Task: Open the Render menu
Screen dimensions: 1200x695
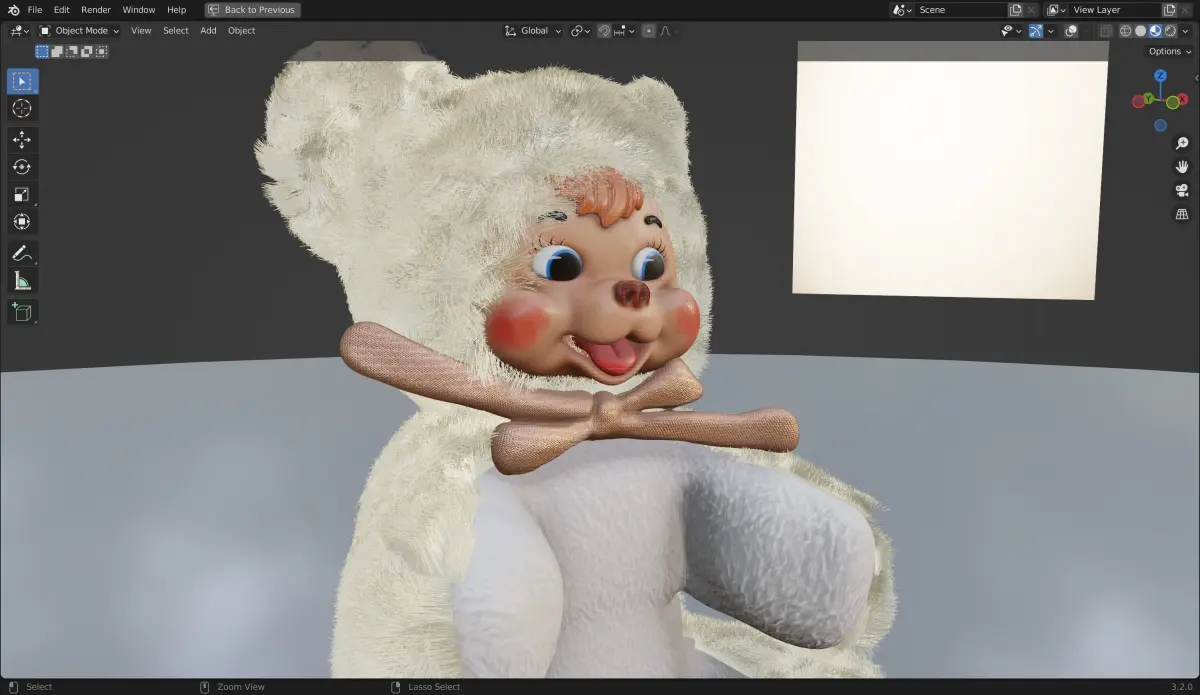Action: [96, 10]
